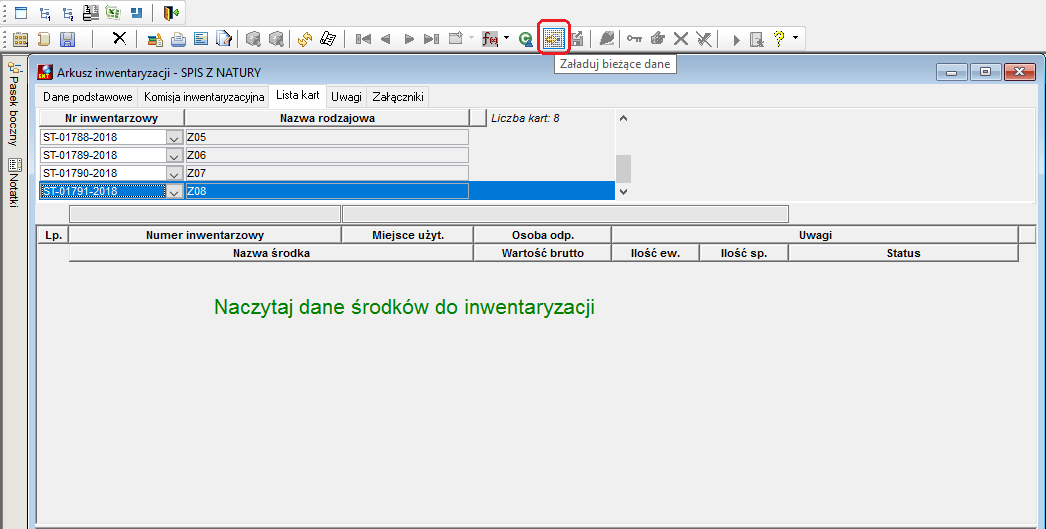This screenshot has height=529, width=1046.
Task: Click 'Ilość ew.' column header
Action: point(655,253)
